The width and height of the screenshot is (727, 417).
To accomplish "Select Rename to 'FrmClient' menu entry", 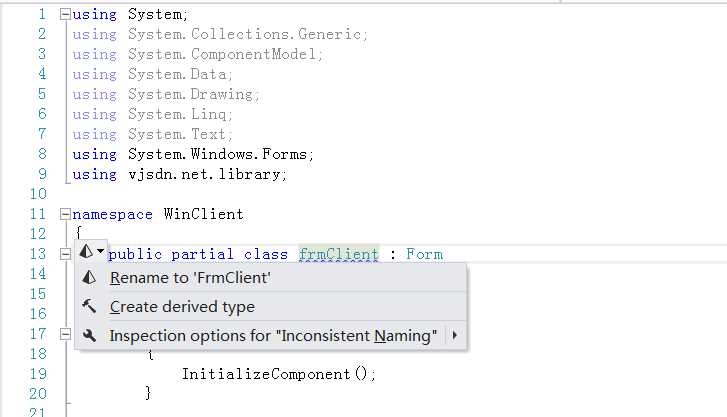I will coord(271,277).
